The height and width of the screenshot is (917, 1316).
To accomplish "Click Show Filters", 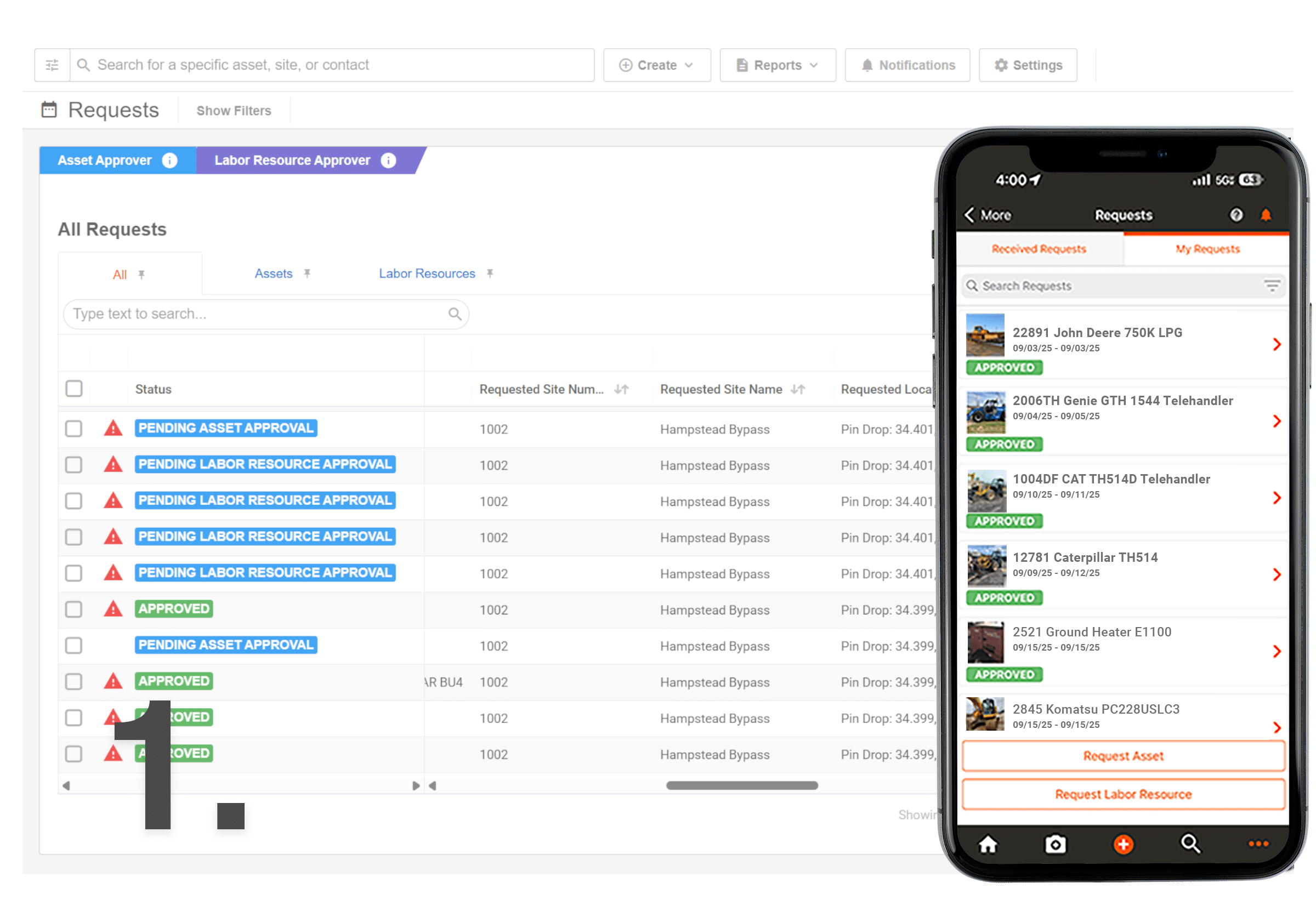I will pyautogui.click(x=234, y=110).
